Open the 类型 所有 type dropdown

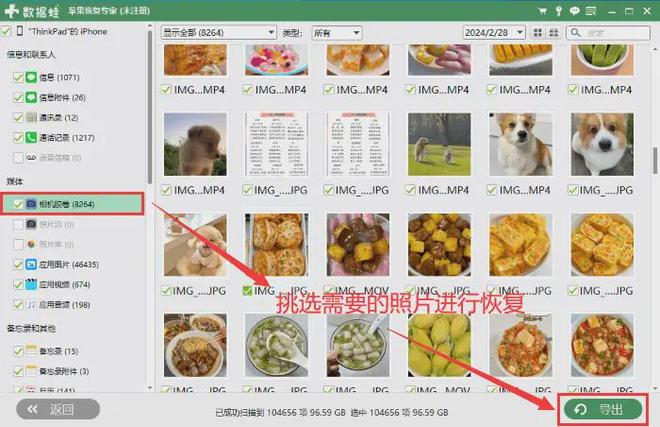(336, 33)
